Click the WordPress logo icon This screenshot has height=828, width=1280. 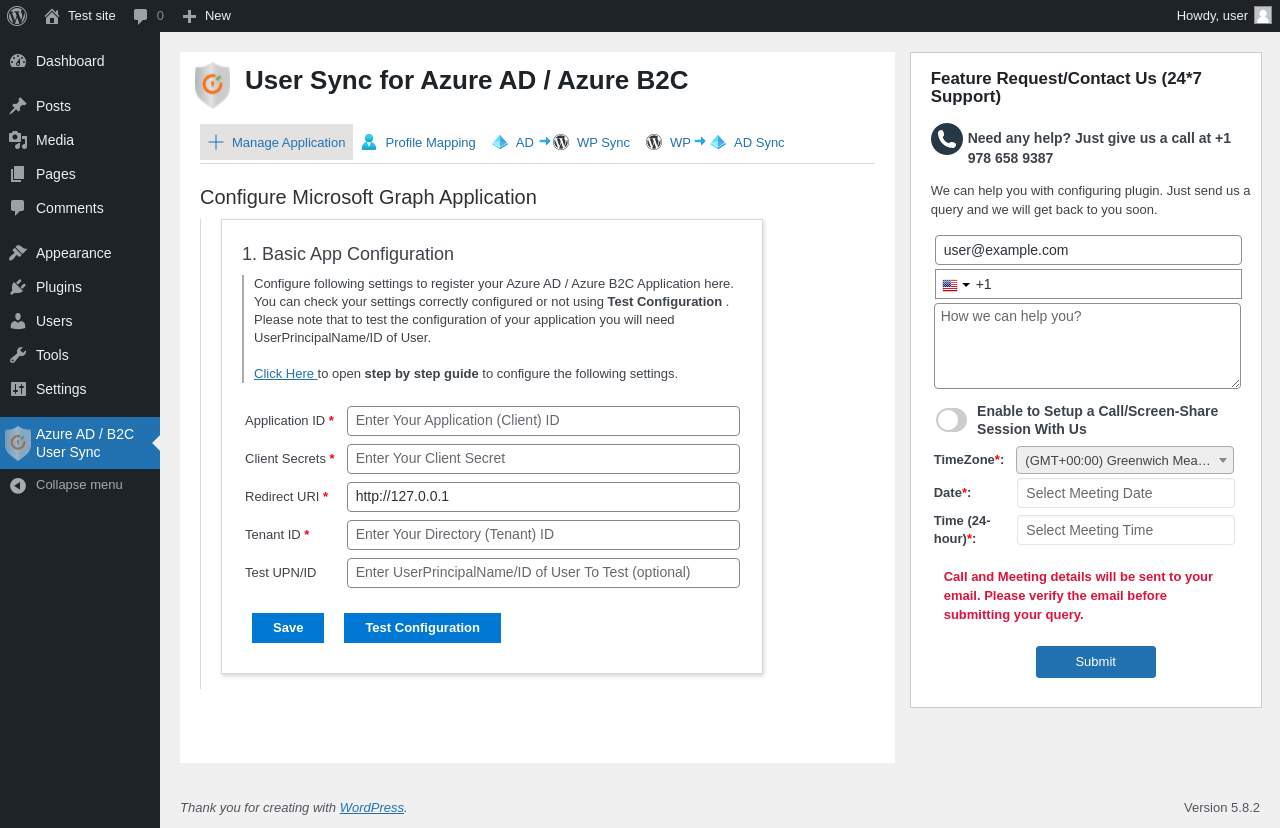coord(17,16)
